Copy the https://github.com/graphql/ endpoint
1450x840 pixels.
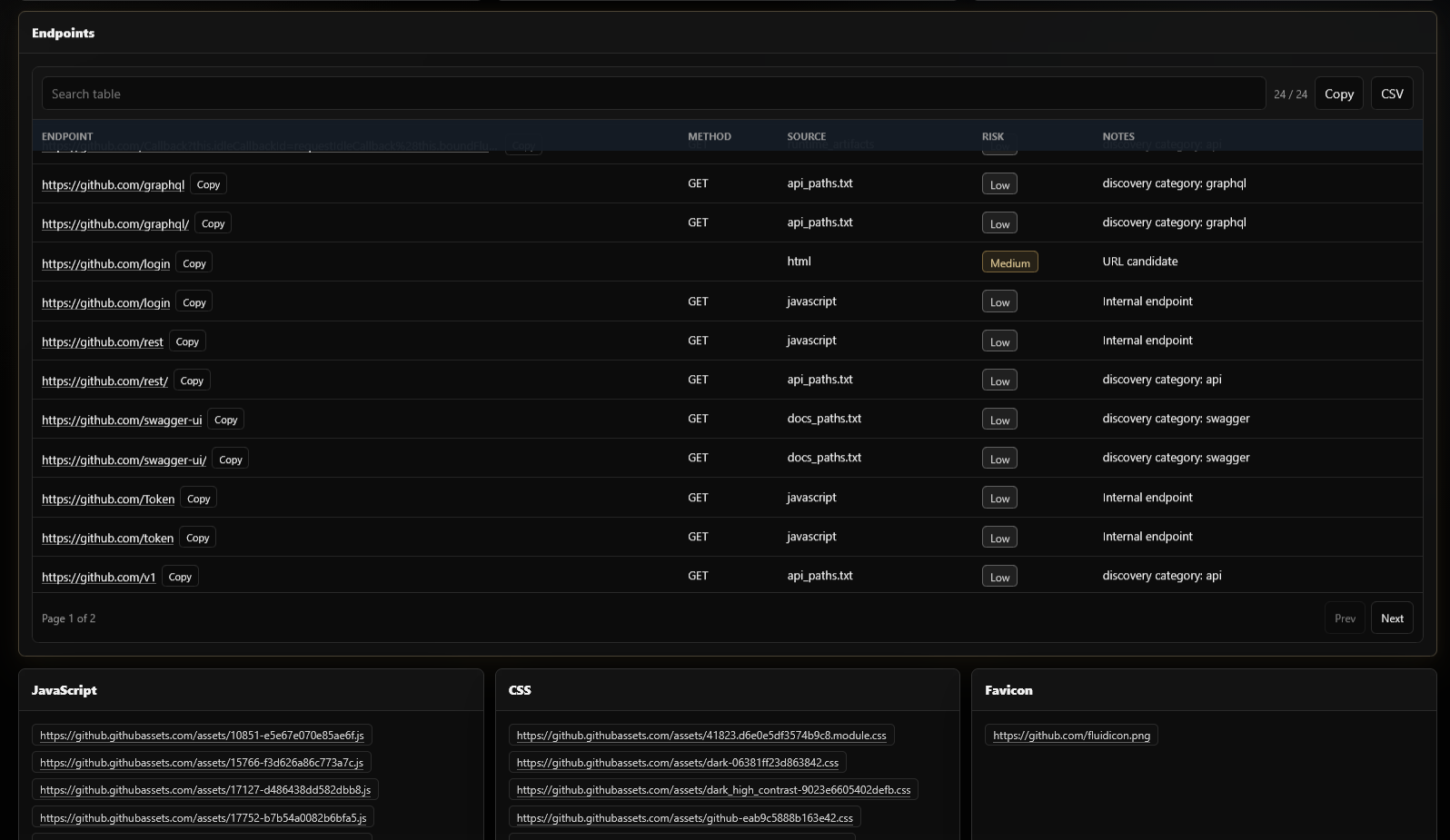click(x=213, y=223)
